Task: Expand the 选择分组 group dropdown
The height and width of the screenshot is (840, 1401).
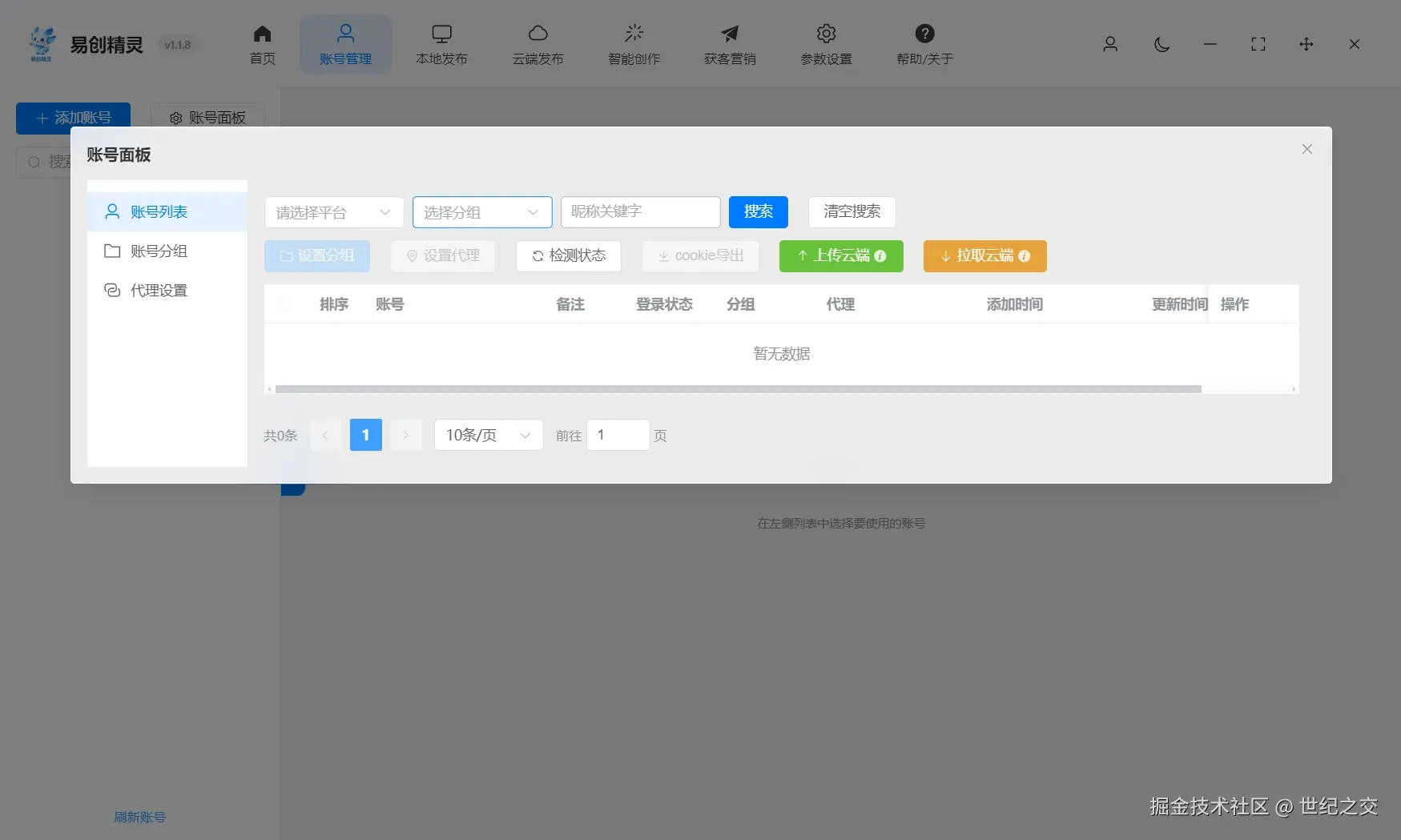Action: tap(481, 212)
